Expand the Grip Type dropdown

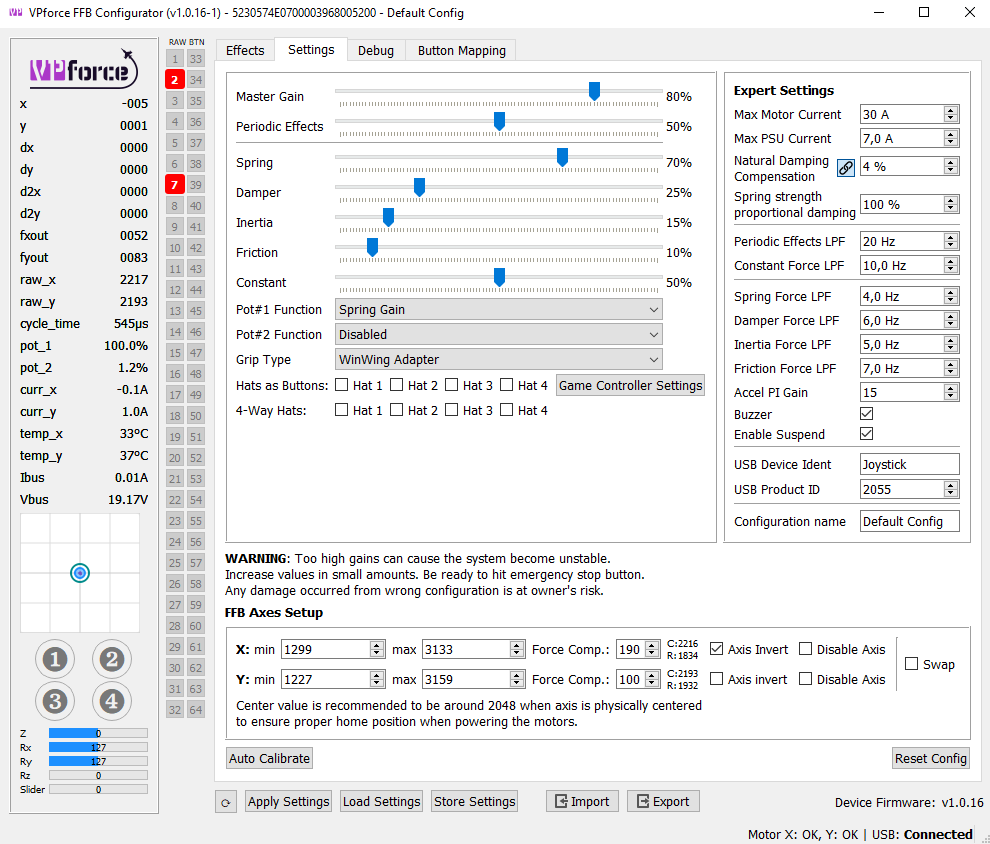pyautogui.click(x=498, y=360)
